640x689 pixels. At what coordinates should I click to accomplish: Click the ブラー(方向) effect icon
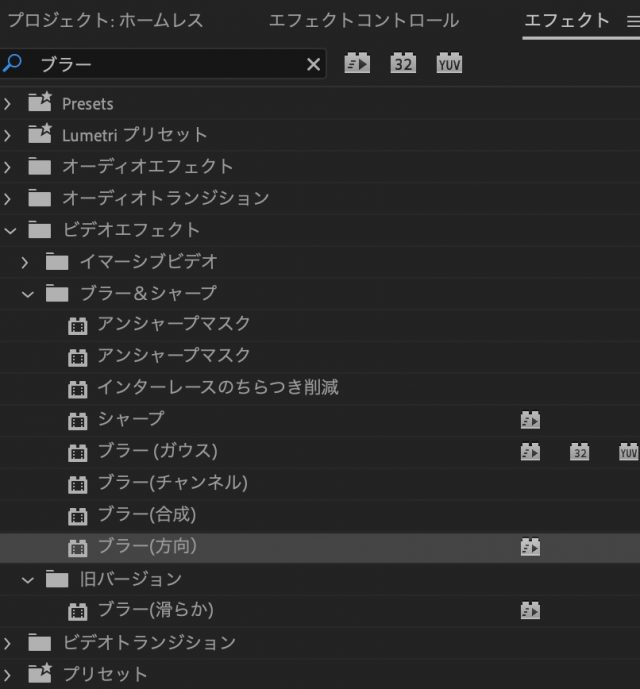click(77, 547)
